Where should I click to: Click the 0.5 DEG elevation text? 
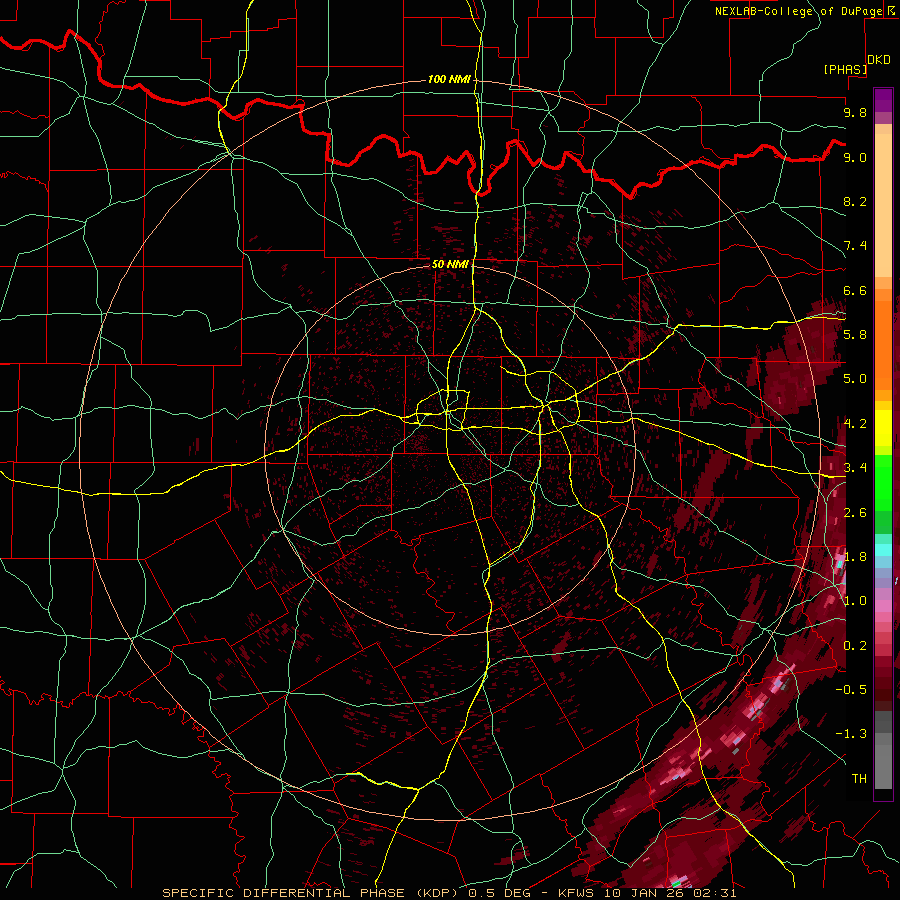tap(501, 893)
